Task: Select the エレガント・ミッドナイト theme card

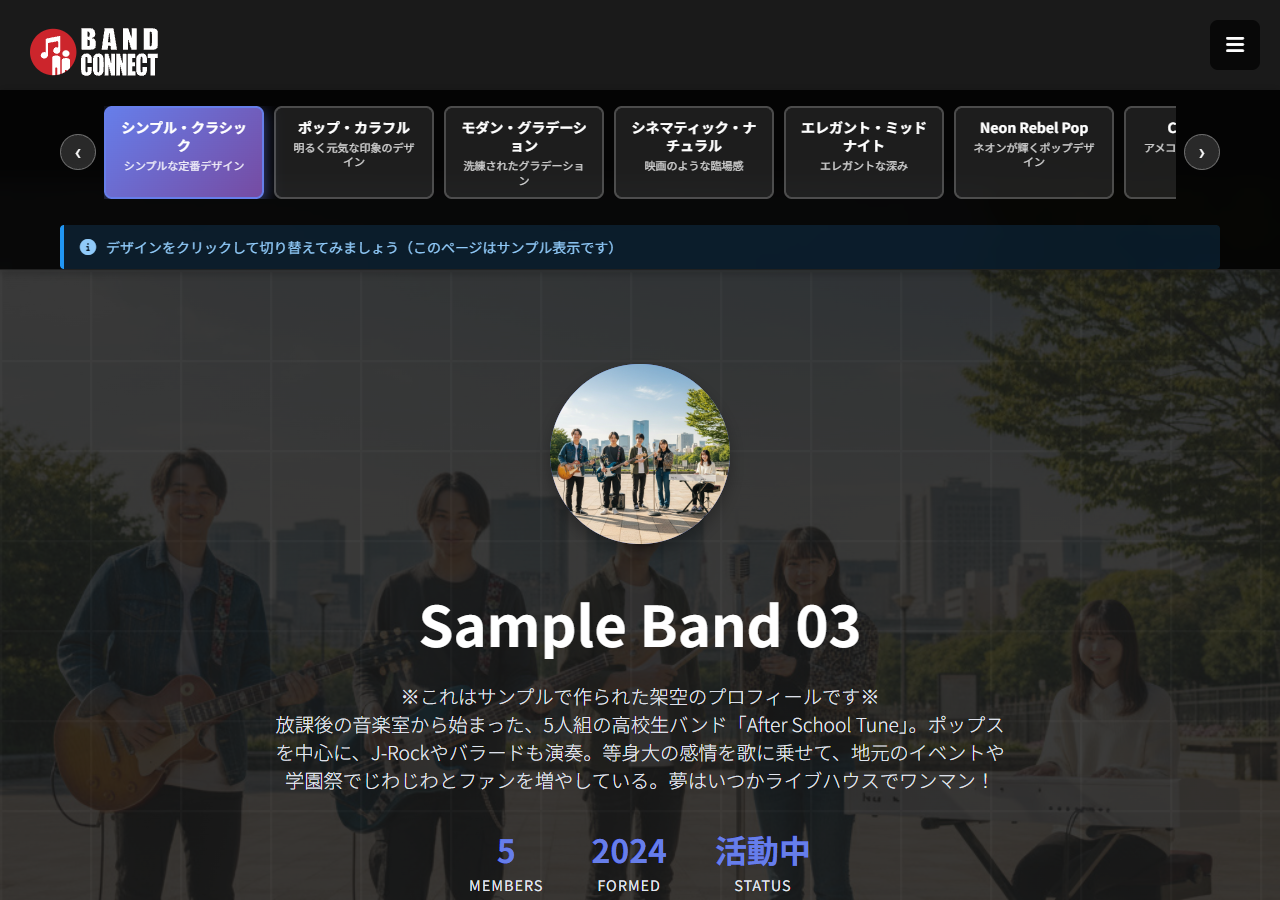Action: 863,152
